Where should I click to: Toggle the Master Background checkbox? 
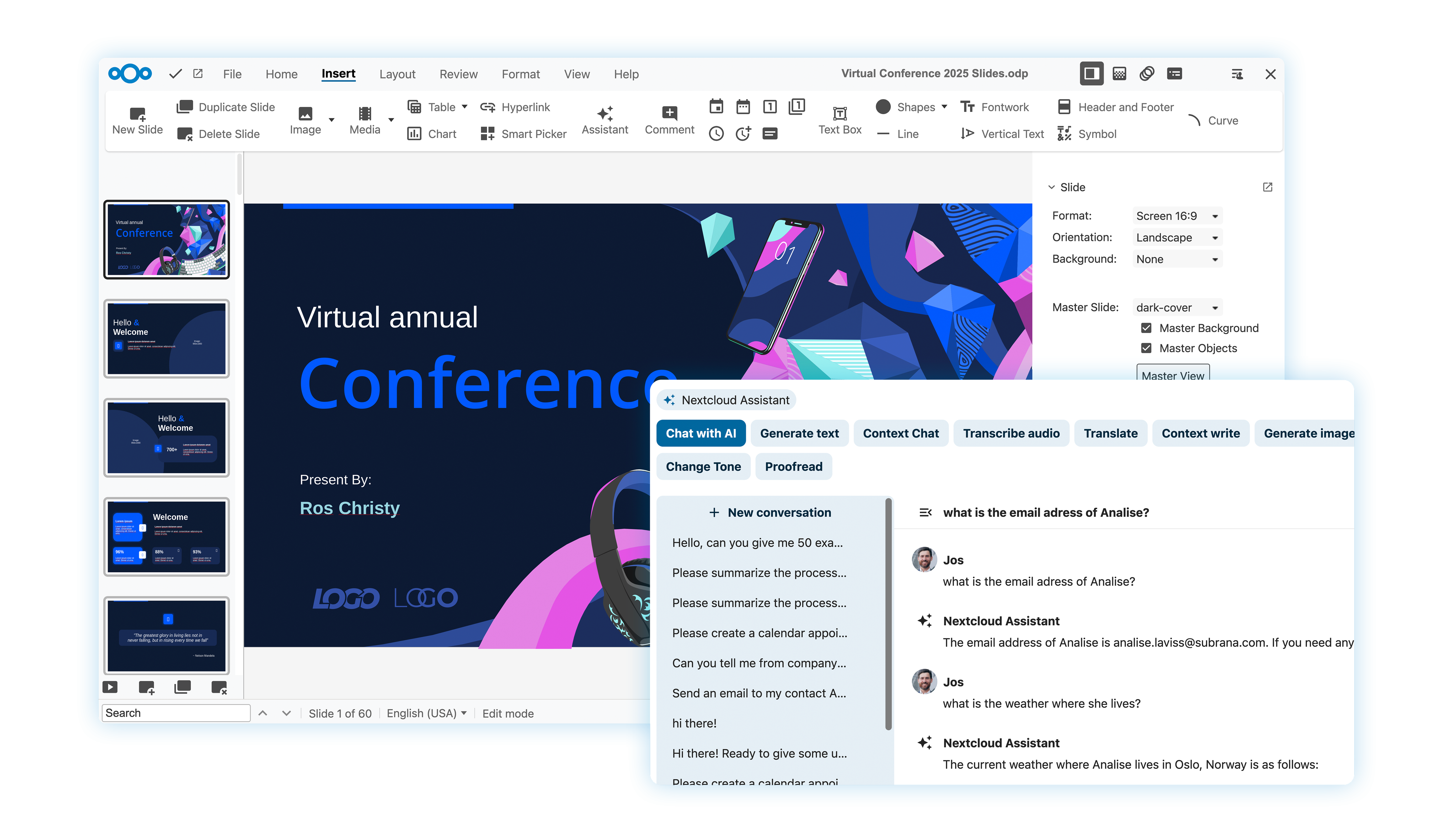click(x=1146, y=328)
